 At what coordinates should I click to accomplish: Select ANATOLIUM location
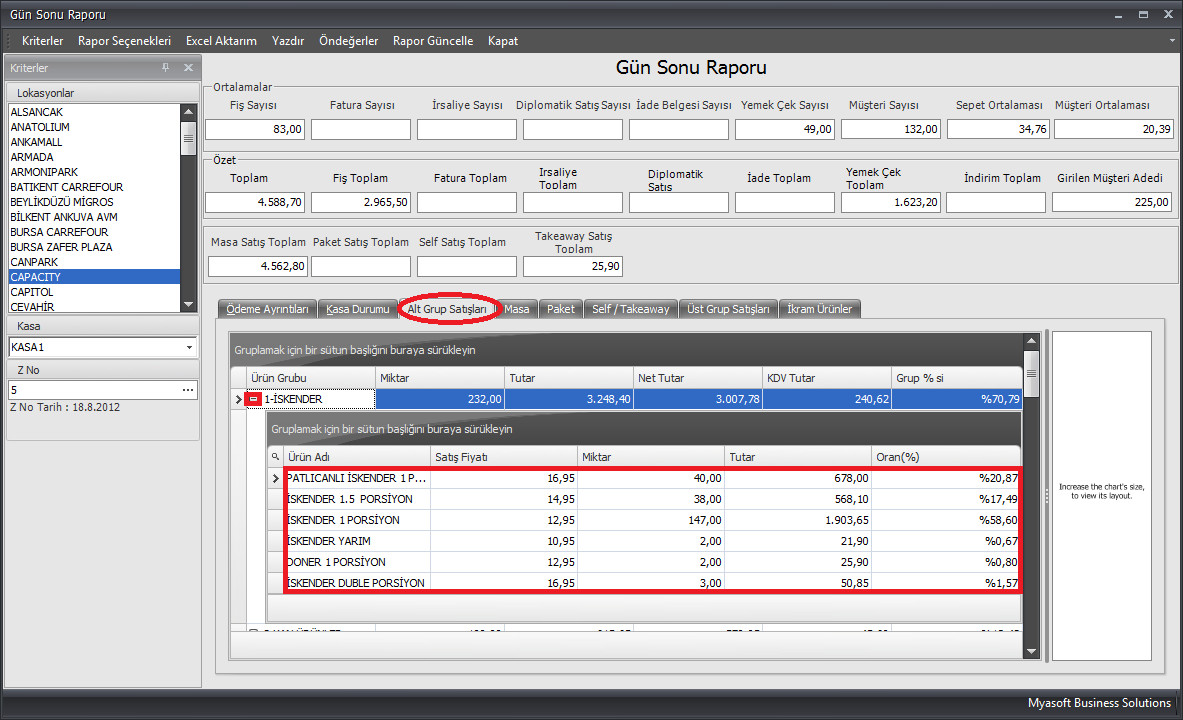click(94, 127)
